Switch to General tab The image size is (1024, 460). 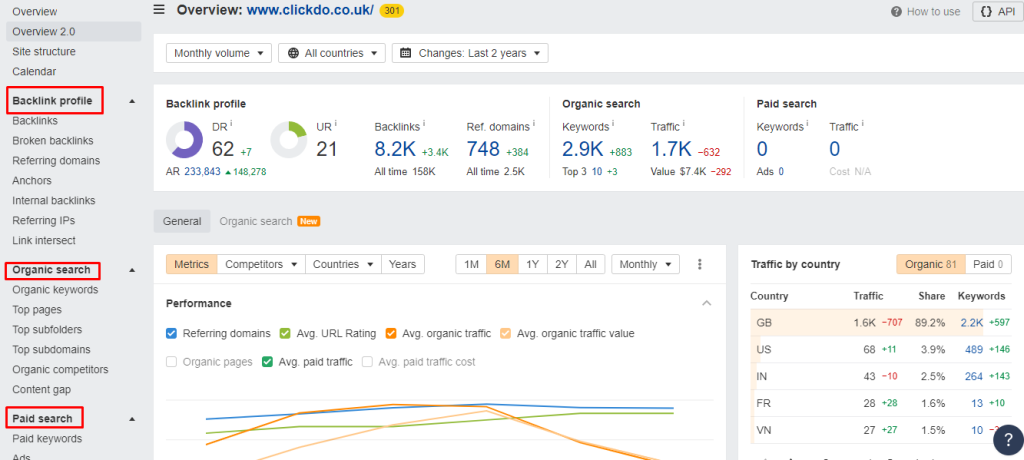point(182,221)
